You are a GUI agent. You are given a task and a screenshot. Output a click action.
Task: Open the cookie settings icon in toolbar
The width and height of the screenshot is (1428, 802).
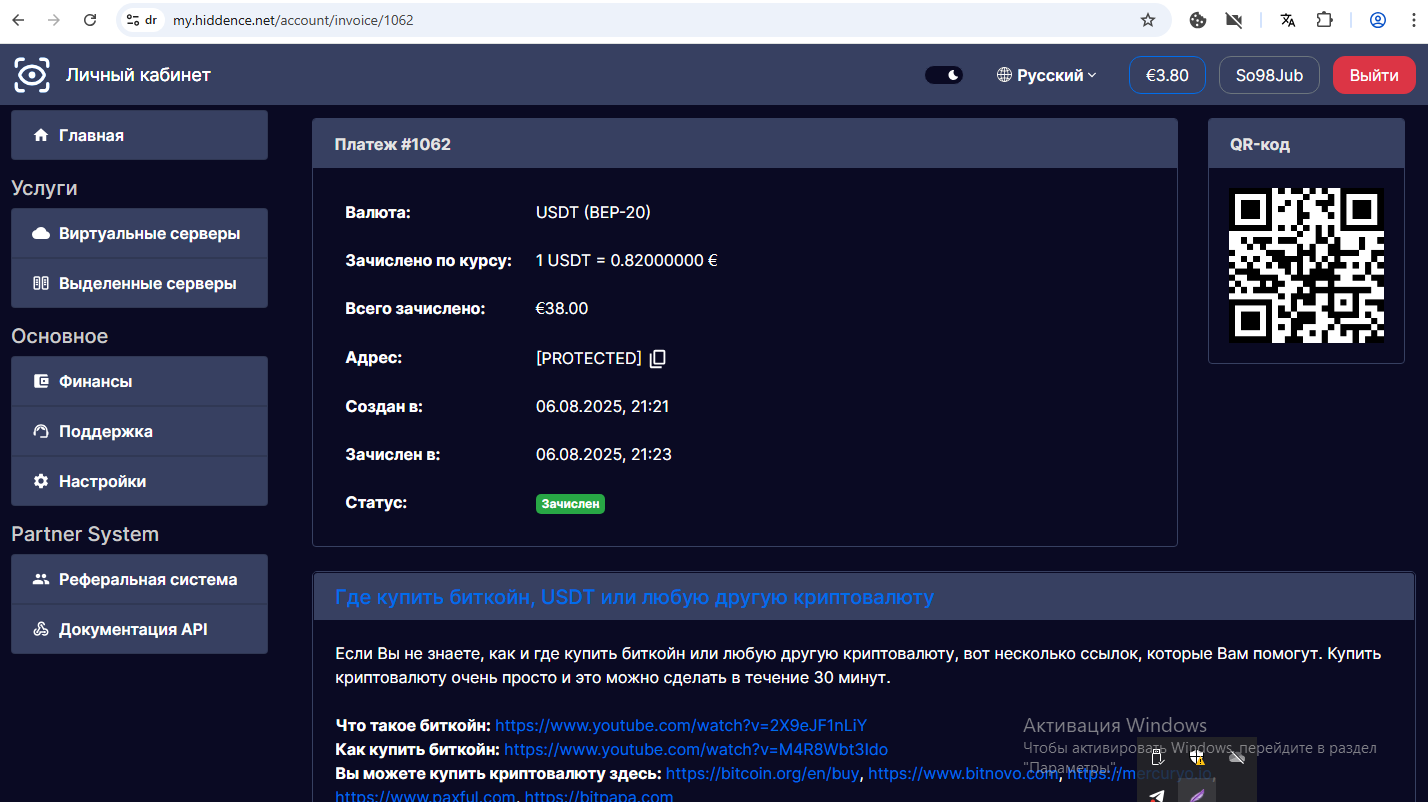pyautogui.click(x=1198, y=20)
